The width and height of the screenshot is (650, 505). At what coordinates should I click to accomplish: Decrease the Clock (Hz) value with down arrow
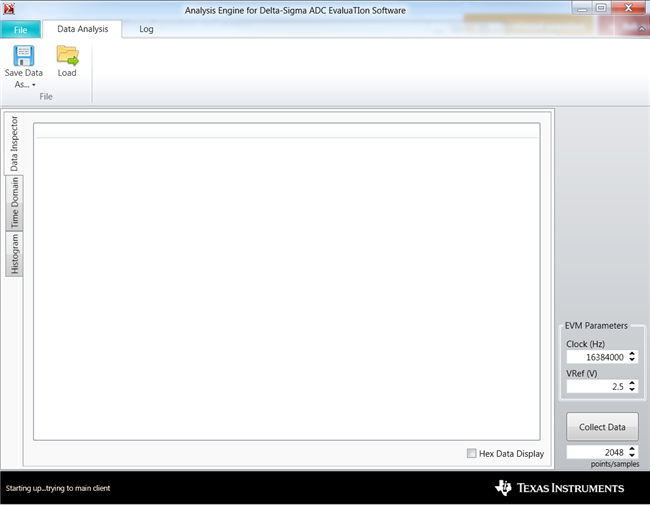coord(632,359)
